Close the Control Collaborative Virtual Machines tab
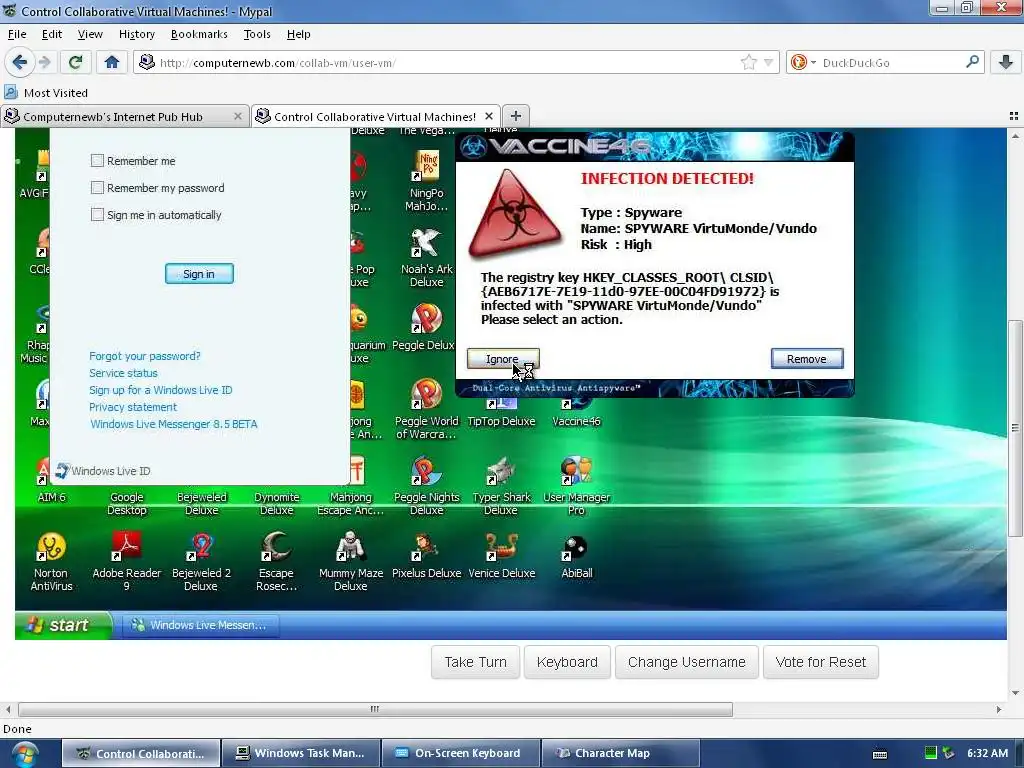The image size is (1024, 768). [488, 116]
